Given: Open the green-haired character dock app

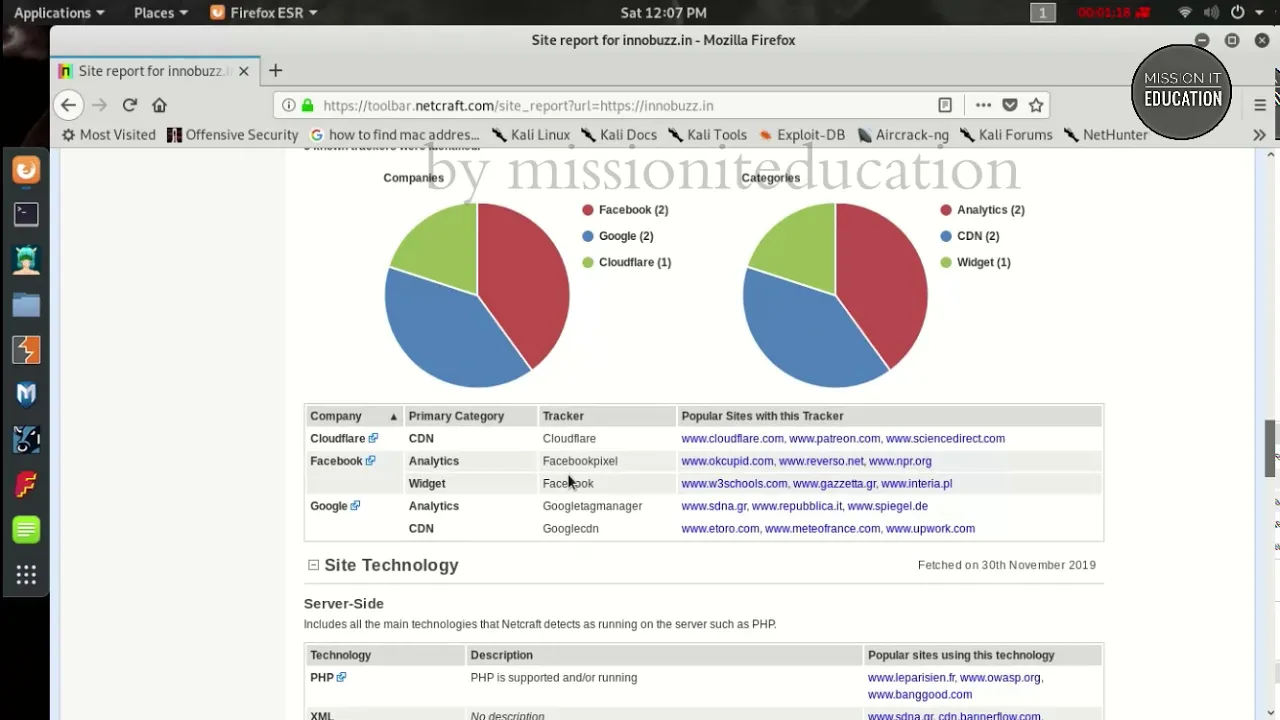Looking at the screenshot, I should point(26,260).
